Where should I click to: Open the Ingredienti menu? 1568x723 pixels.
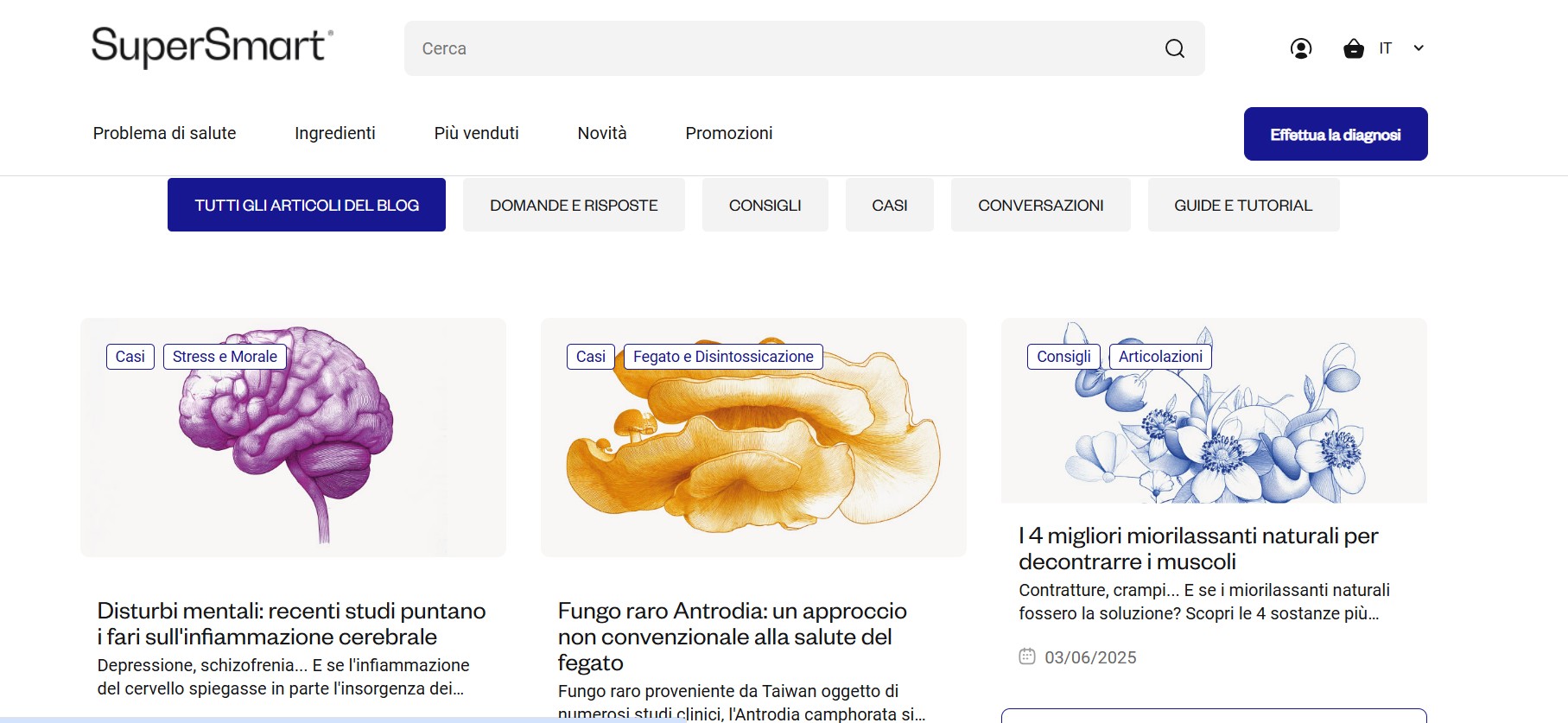point(334,133)
